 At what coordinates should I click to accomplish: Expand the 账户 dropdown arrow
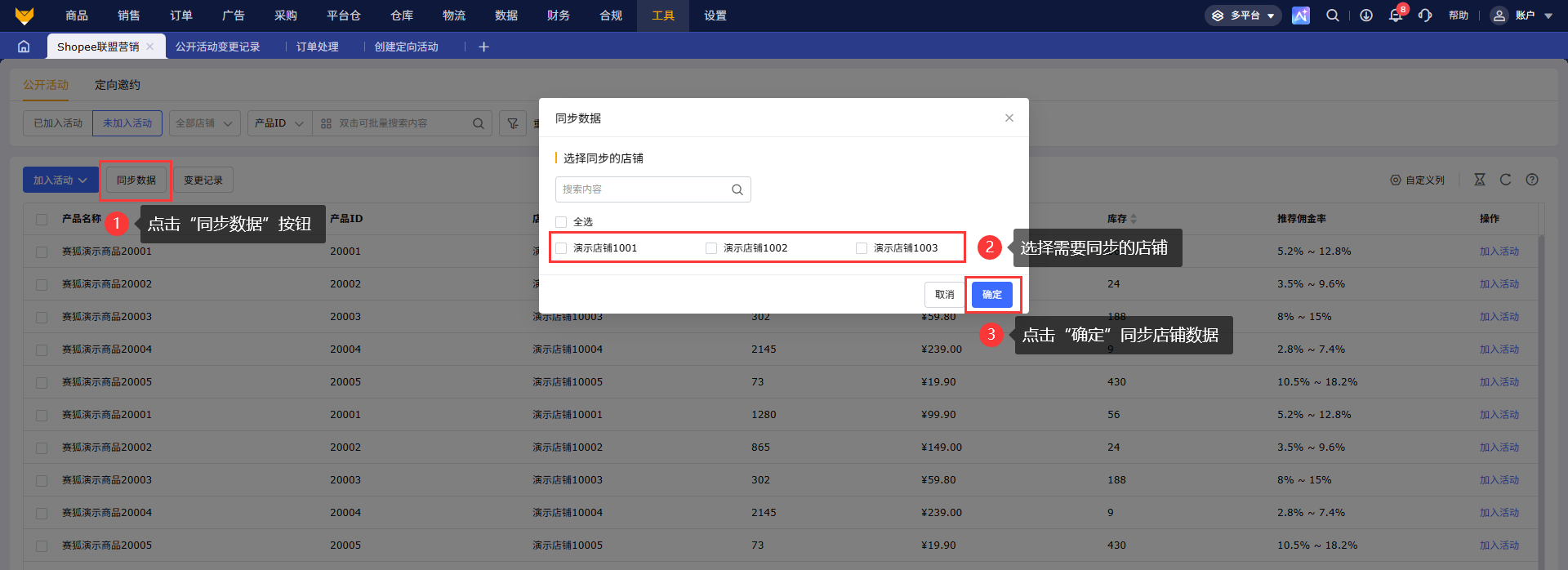(1548, 16)
